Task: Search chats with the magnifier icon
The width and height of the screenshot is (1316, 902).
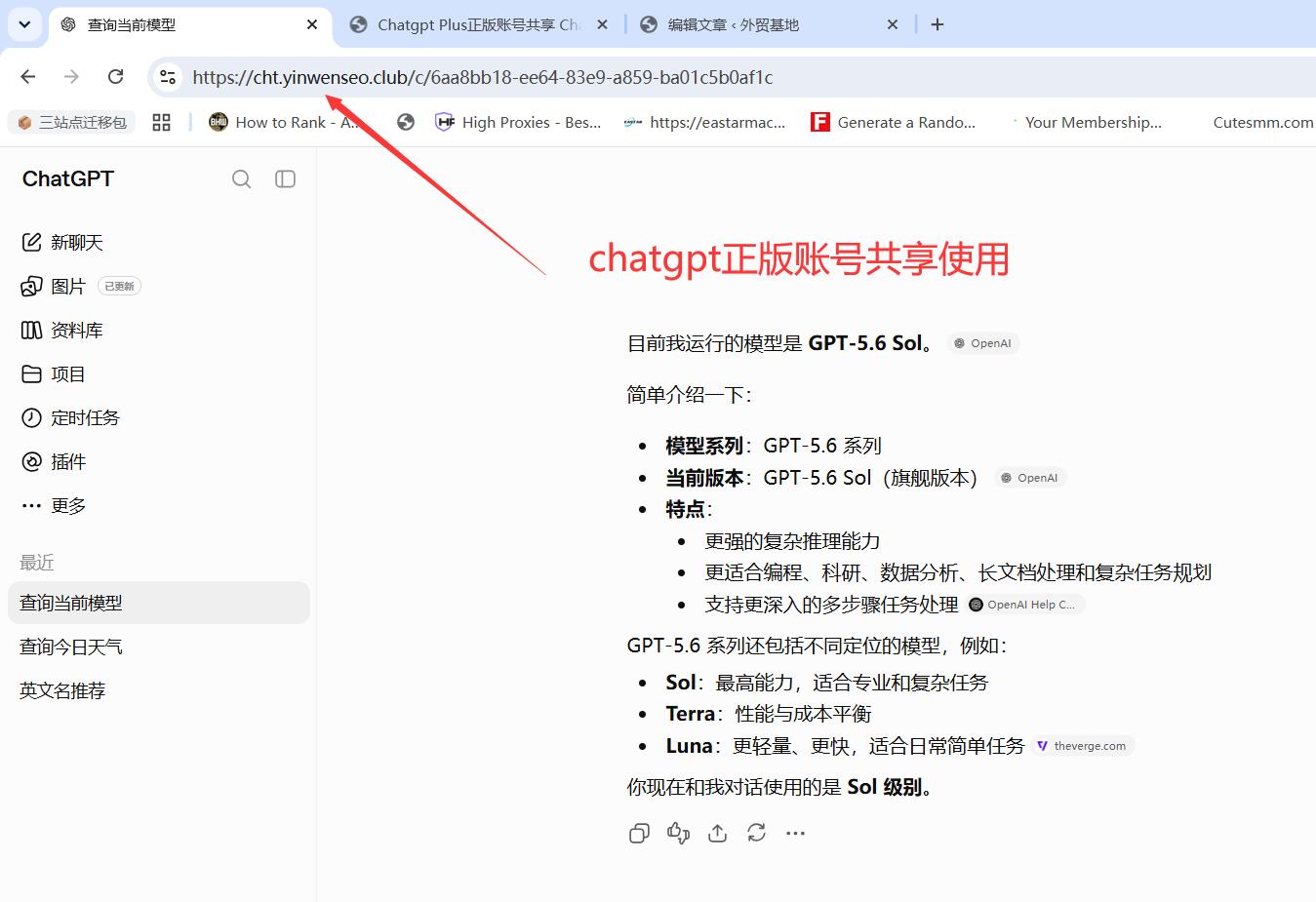Action: point(242,178)
